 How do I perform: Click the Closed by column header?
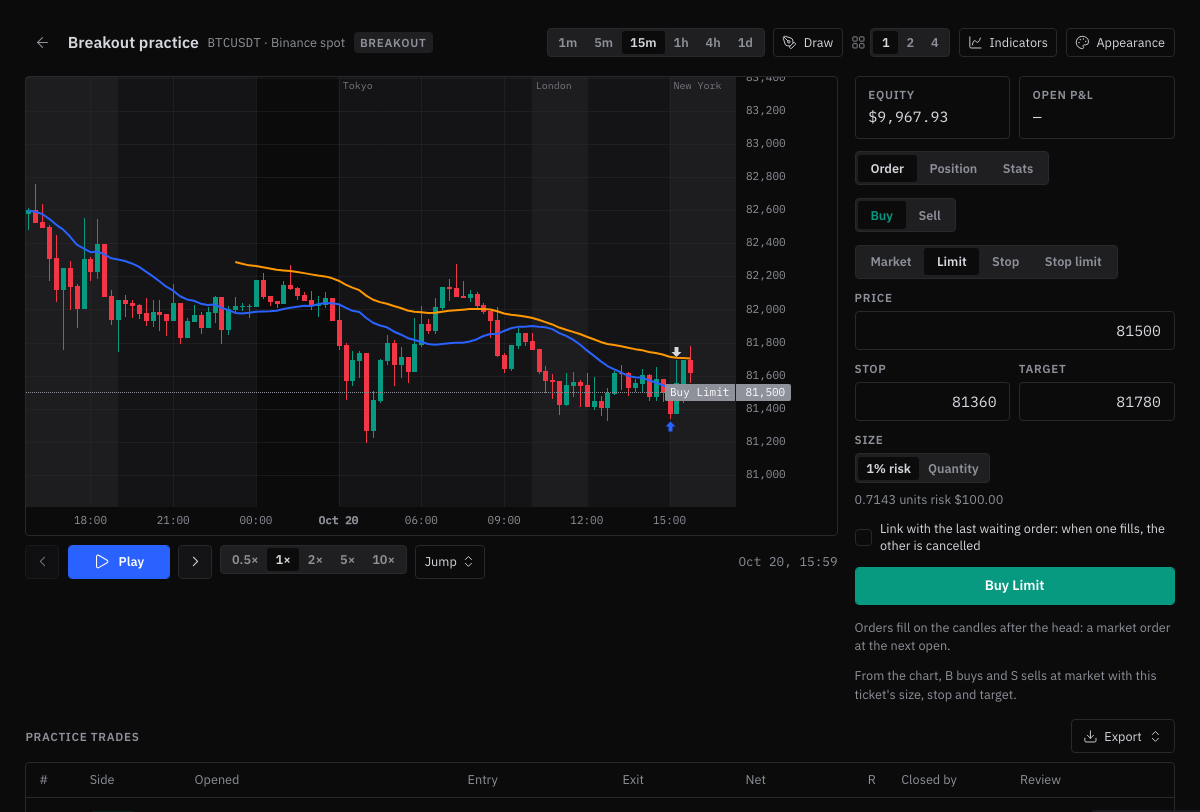click(x=929, y=780)
